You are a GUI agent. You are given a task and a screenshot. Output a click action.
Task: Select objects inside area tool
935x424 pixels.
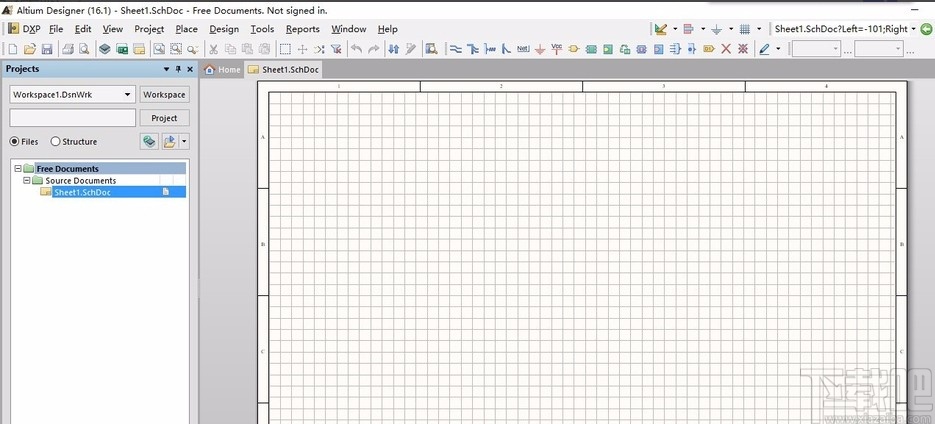pos(286,49)
